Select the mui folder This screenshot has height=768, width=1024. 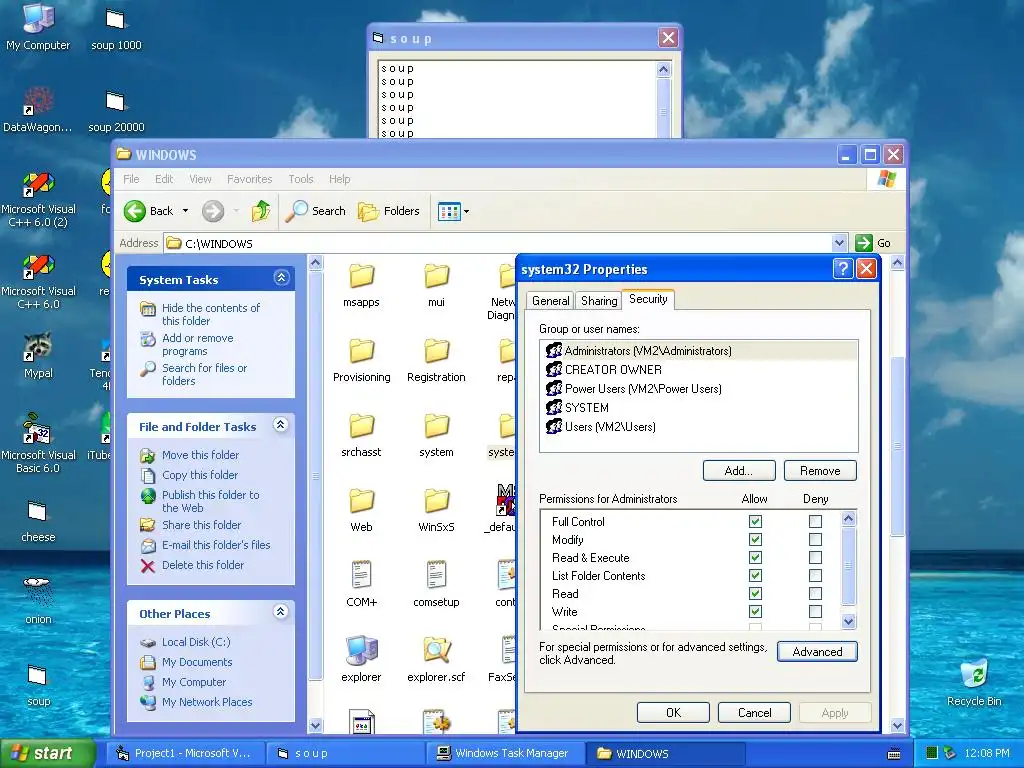pyautogui.click(x=436, y=285)
